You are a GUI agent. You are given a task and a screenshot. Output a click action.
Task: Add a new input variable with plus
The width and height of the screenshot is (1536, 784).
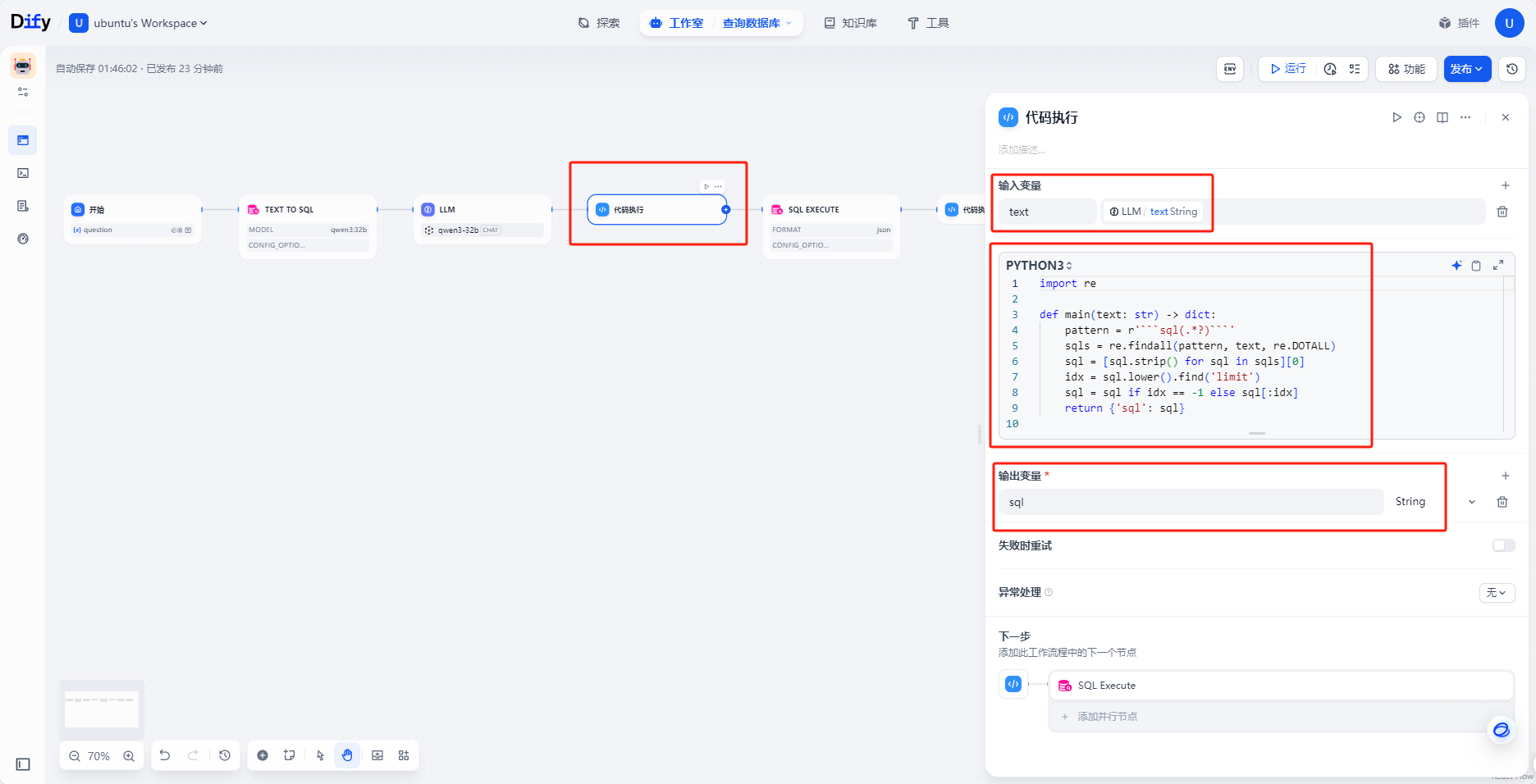click(1506, 185)
